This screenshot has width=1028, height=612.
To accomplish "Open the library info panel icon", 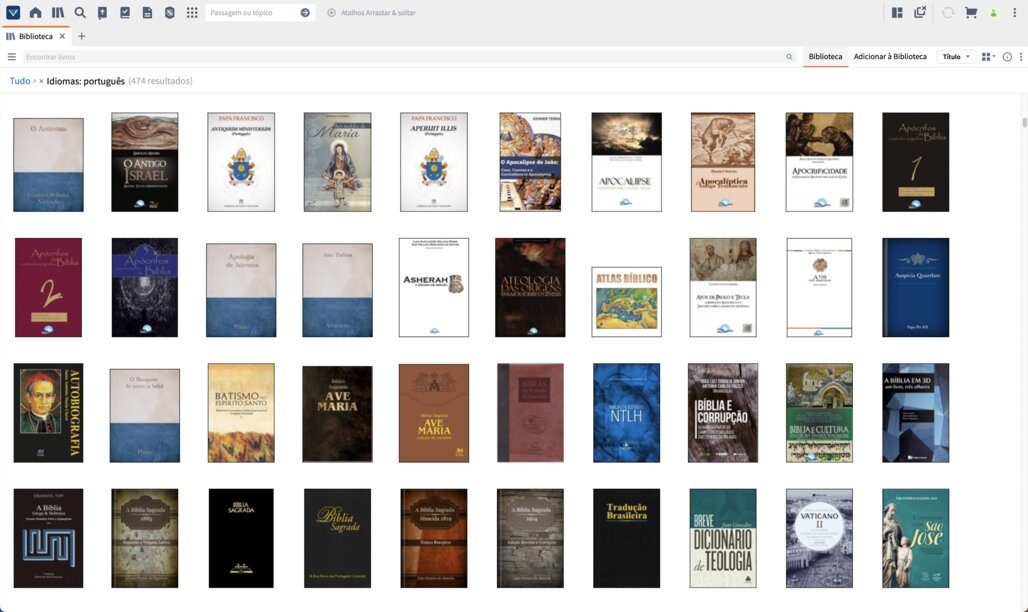I will pyautogui.click(x=1007, y=57).
